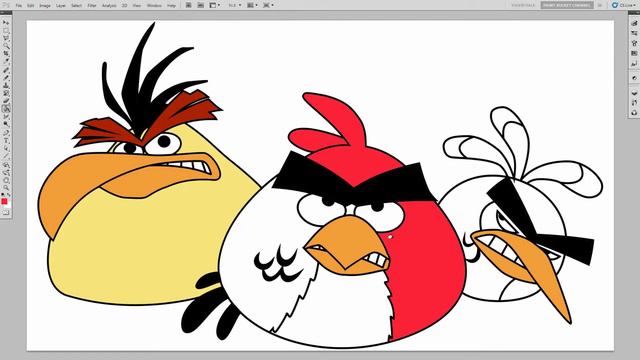Select the Path Selection tool

(6, 148)
